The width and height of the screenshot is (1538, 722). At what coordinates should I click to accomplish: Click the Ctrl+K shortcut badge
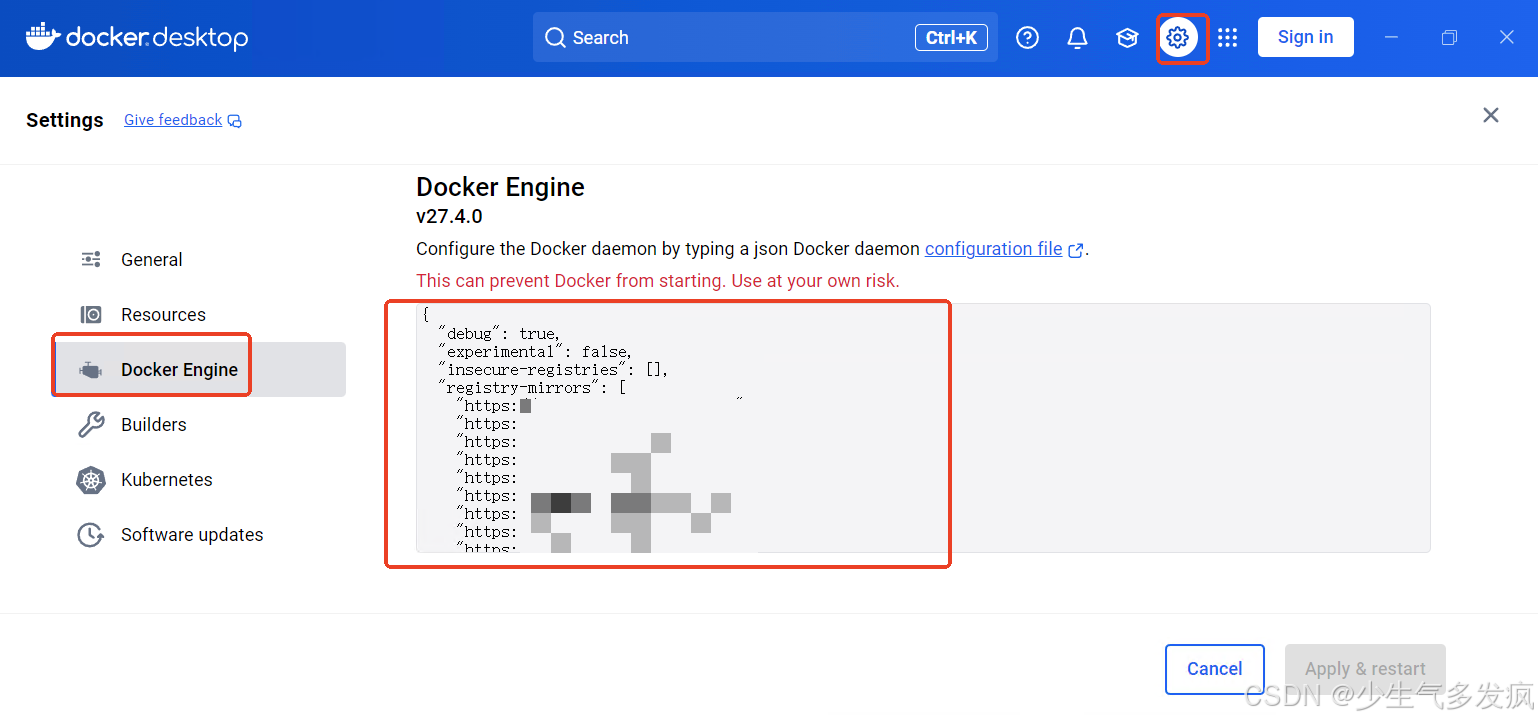(951, 38)
